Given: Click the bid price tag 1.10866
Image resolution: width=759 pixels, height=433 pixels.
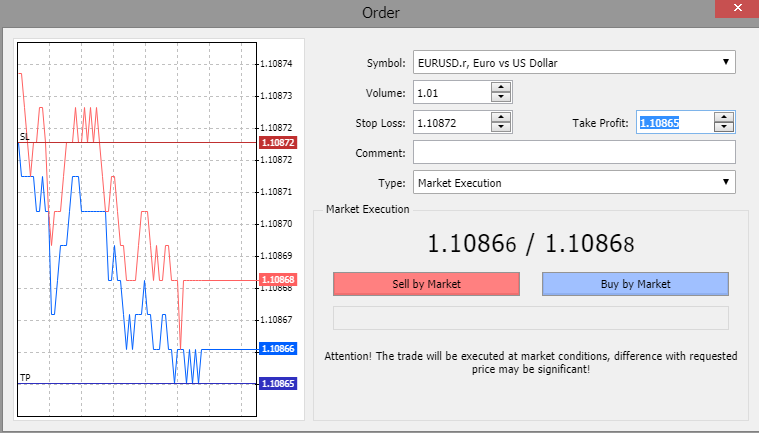Looking at the screenshot, I should coord(278,349).
